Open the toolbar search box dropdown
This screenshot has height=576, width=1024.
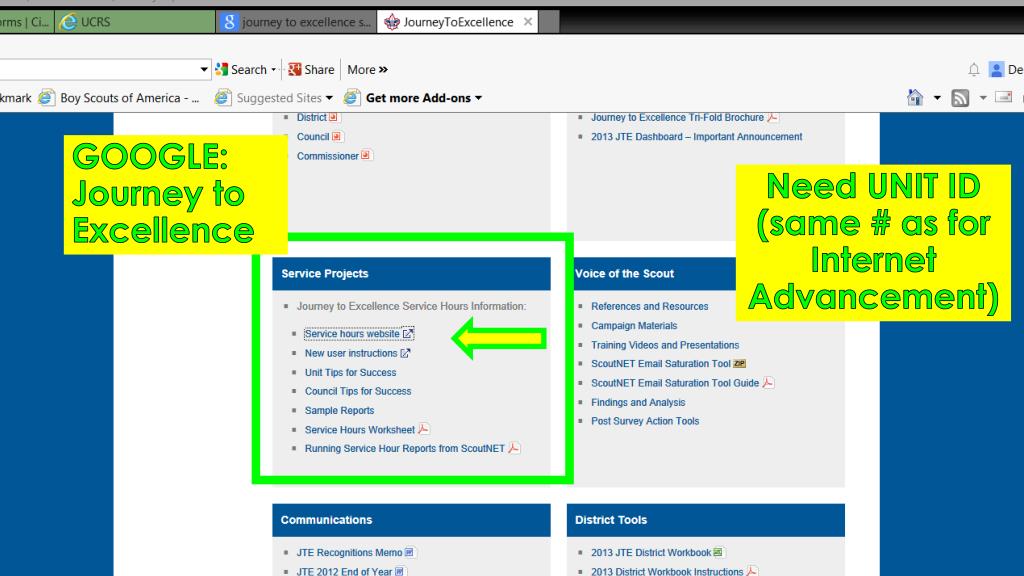204,69
